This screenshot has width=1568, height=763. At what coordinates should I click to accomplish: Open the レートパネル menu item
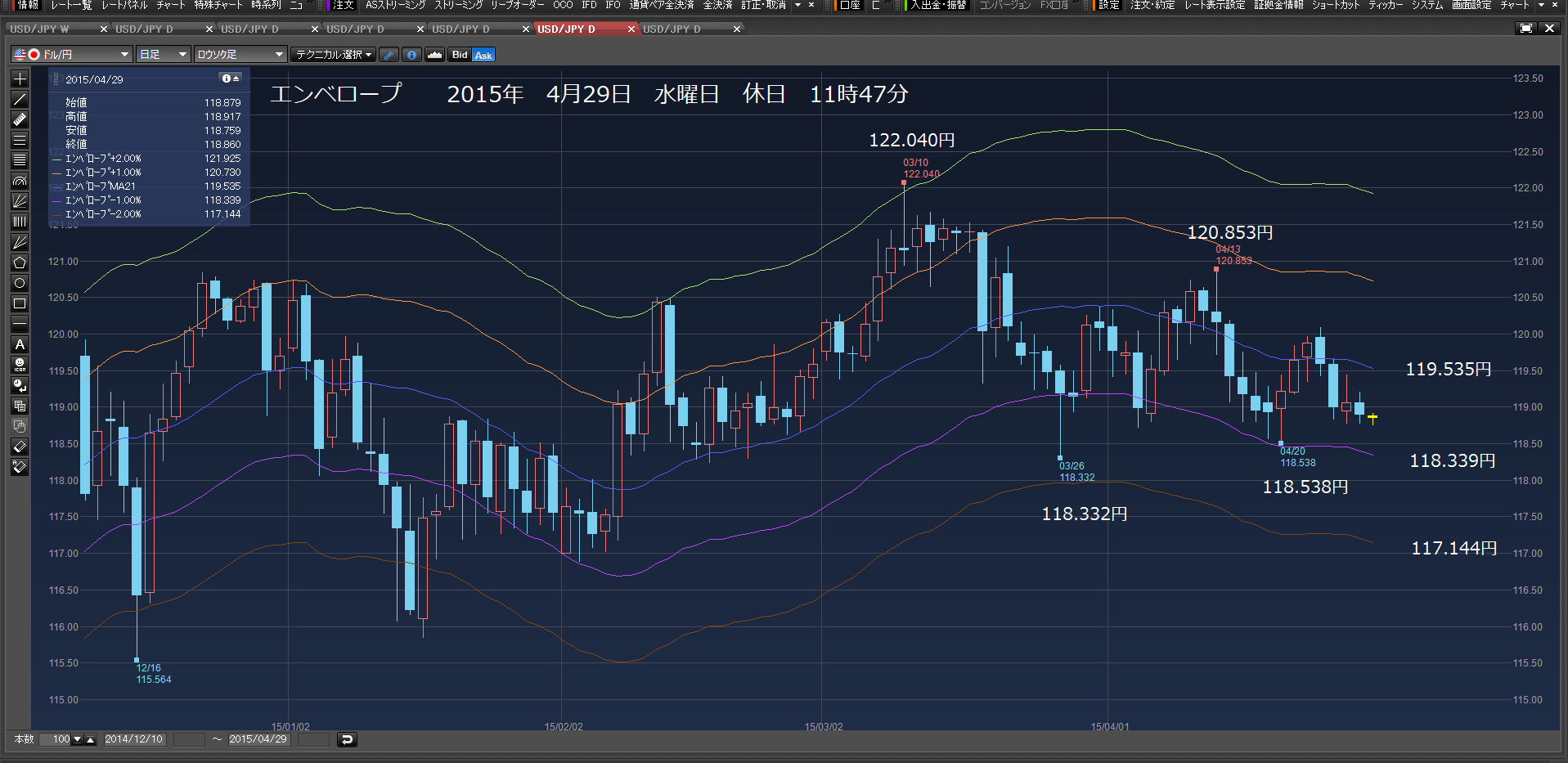[x=124, y=5]
